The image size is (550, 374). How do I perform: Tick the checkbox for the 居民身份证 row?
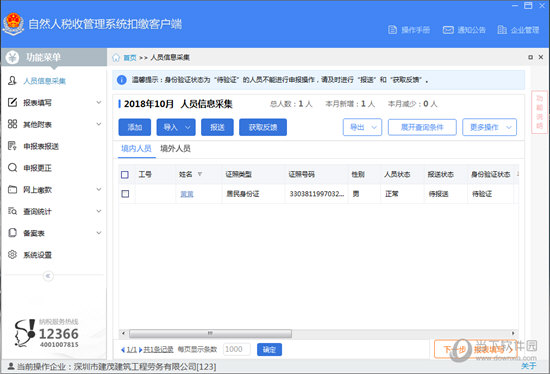125,194
